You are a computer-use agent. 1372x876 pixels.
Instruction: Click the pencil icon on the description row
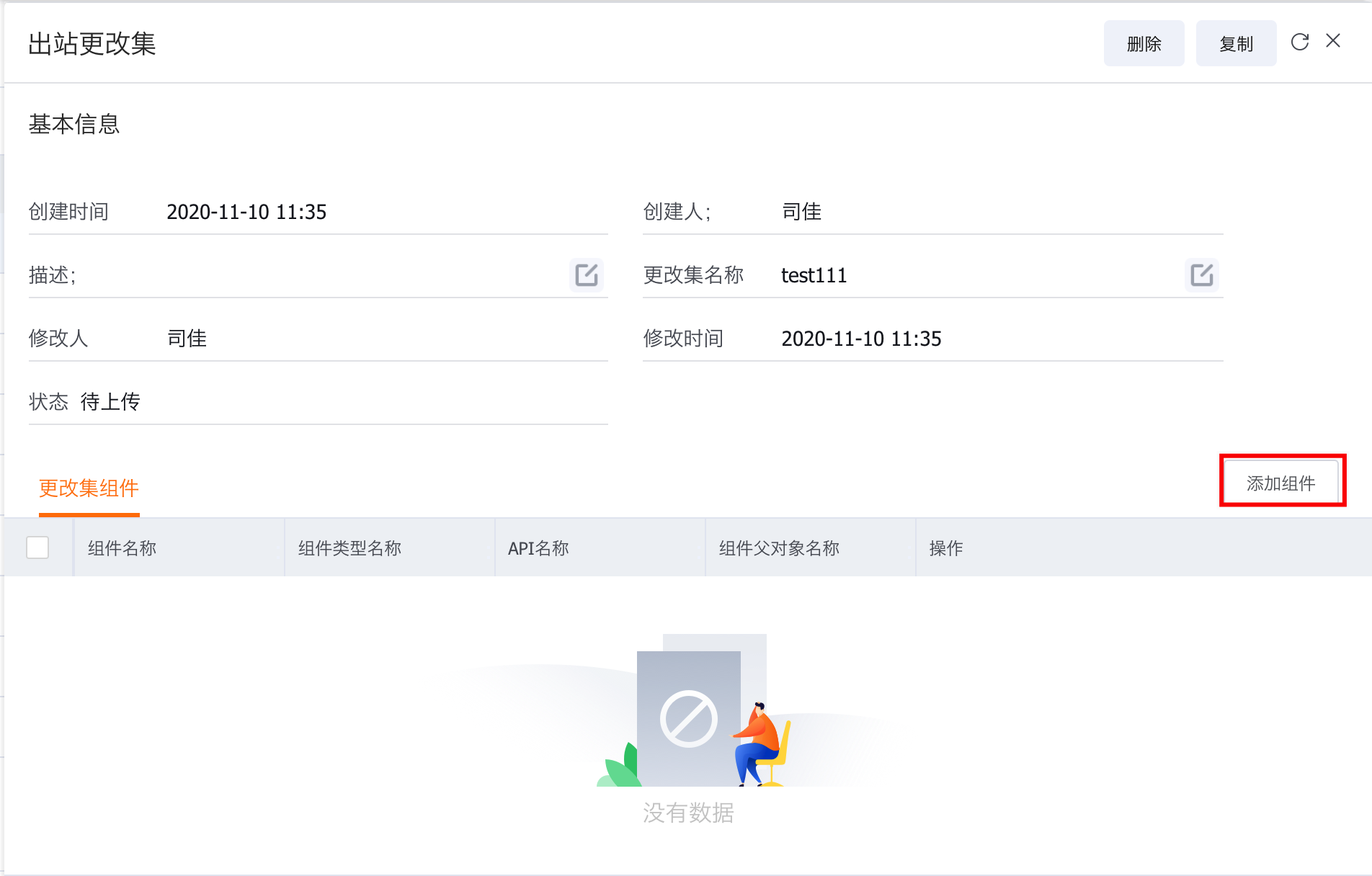click(586, 275)
